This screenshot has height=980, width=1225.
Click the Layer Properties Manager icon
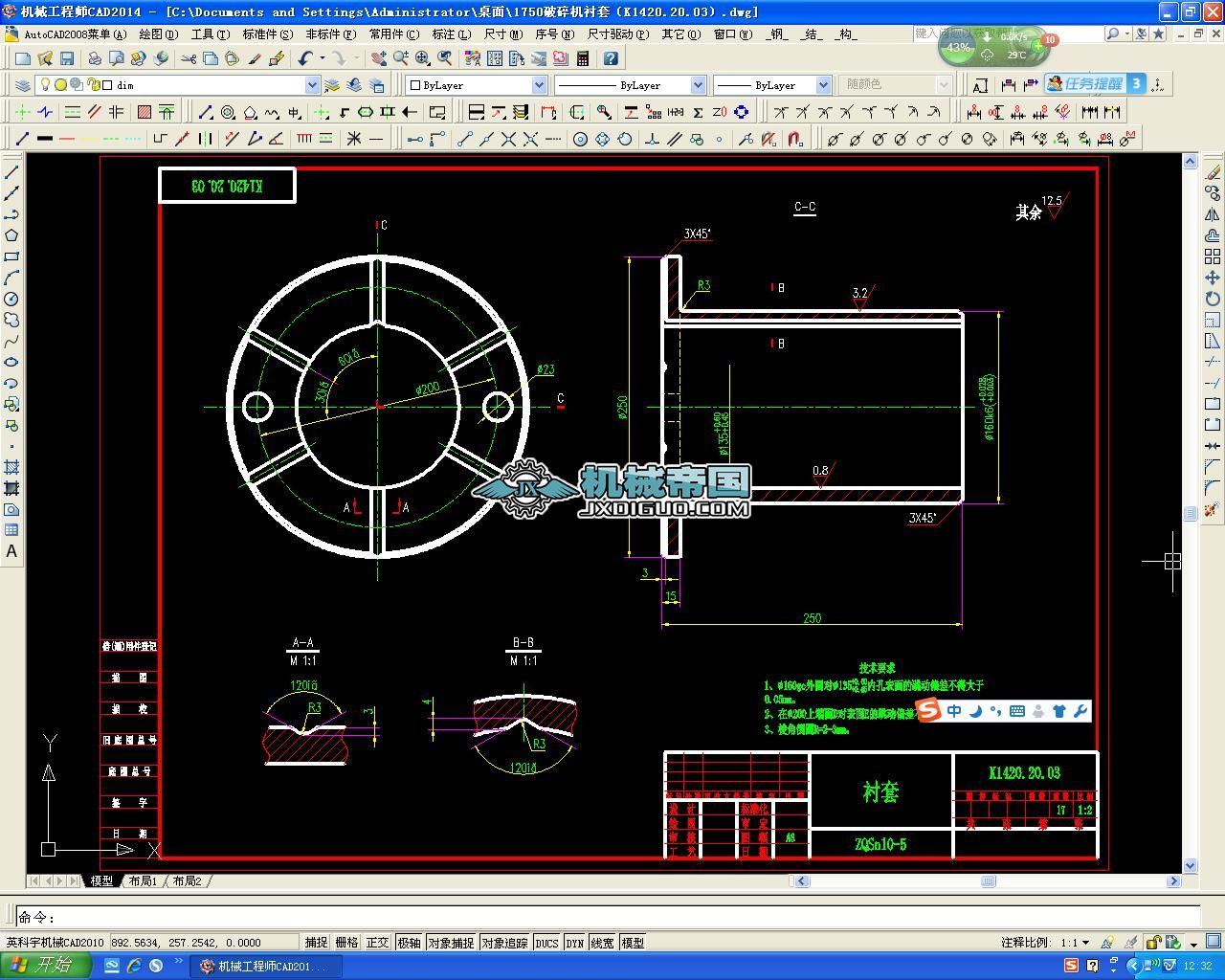21,85
